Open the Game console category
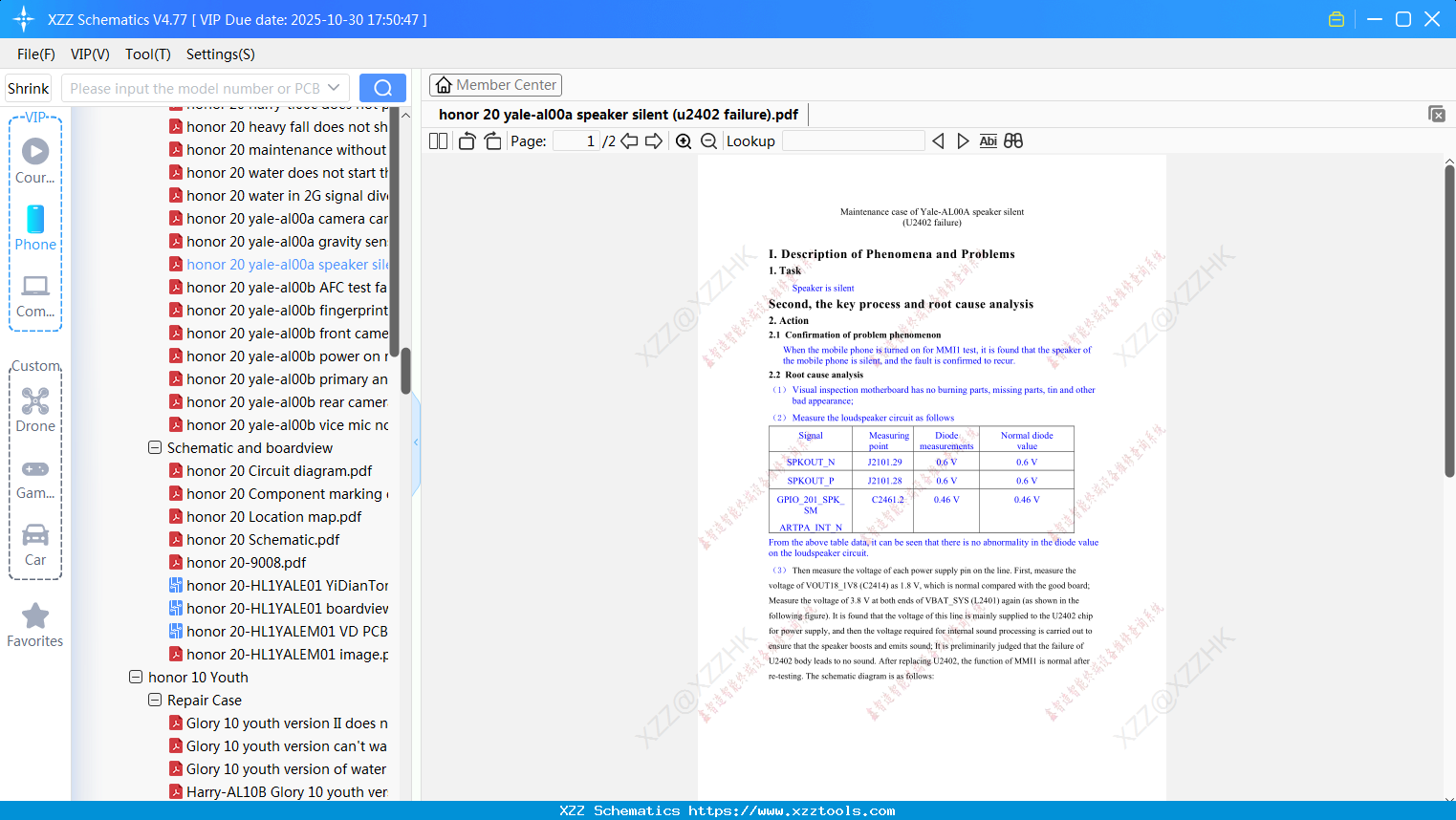This screenshot has height=820, width=1456. (x=35, y=479)
